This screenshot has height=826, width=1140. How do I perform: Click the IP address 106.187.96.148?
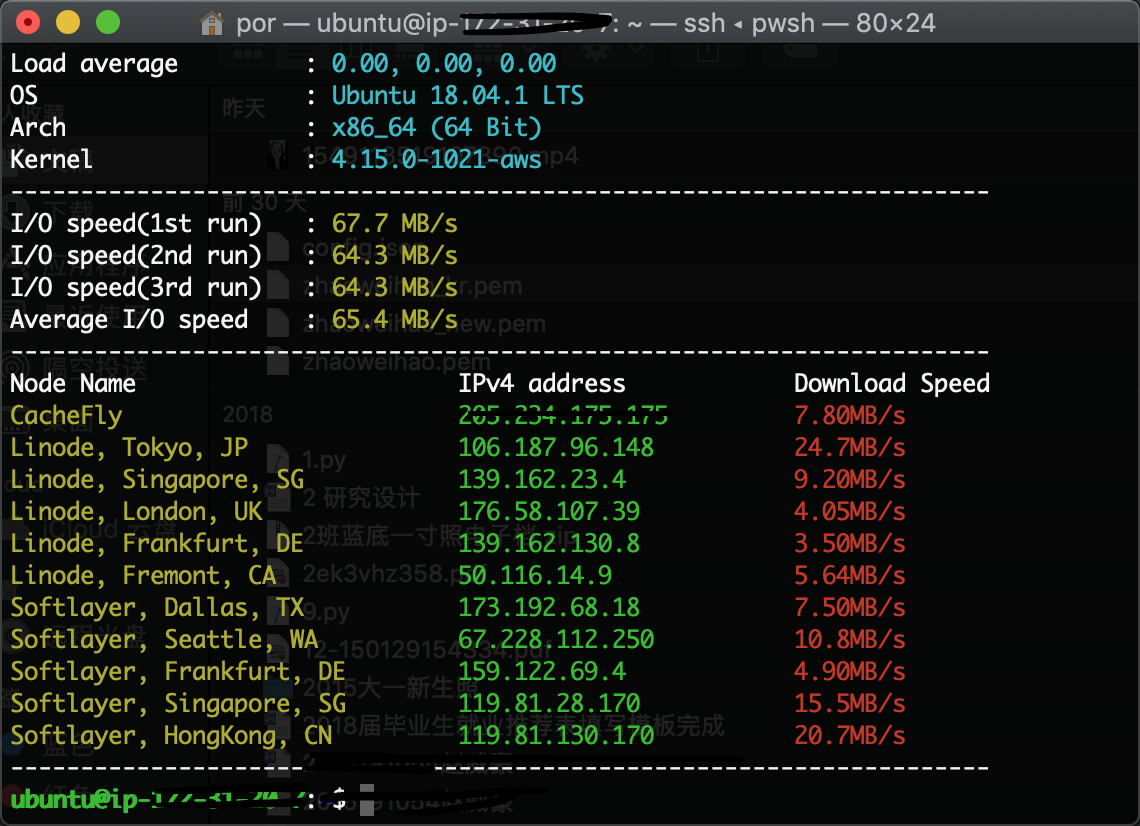[x=556, y=448]
